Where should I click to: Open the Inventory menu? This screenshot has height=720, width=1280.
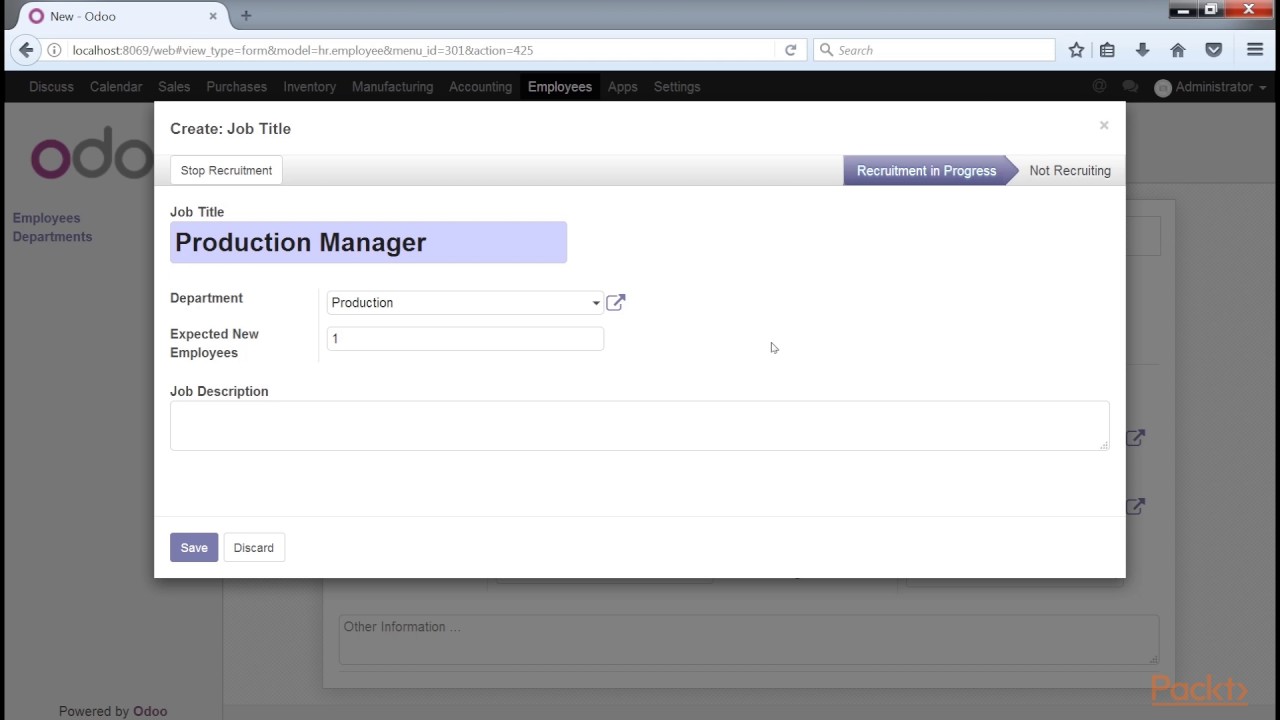(x=309, y=87)
